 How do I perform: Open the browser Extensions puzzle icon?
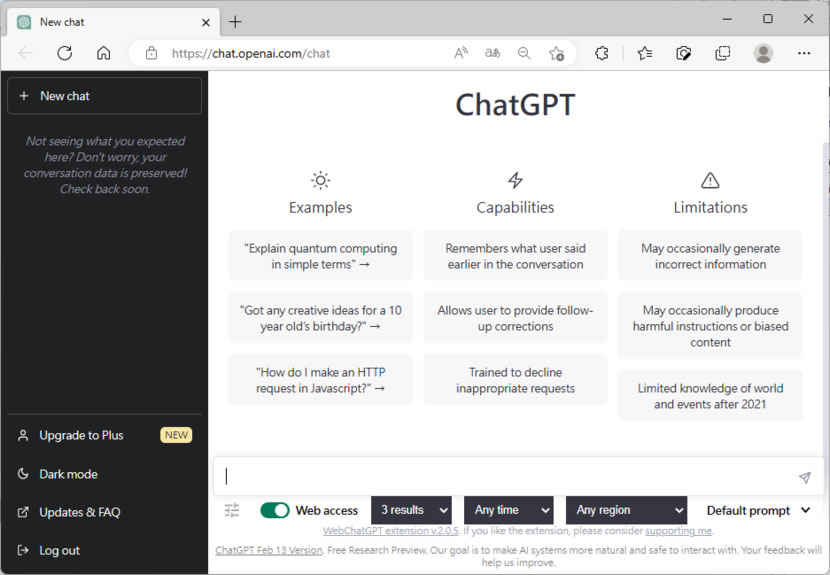(602, 53)
